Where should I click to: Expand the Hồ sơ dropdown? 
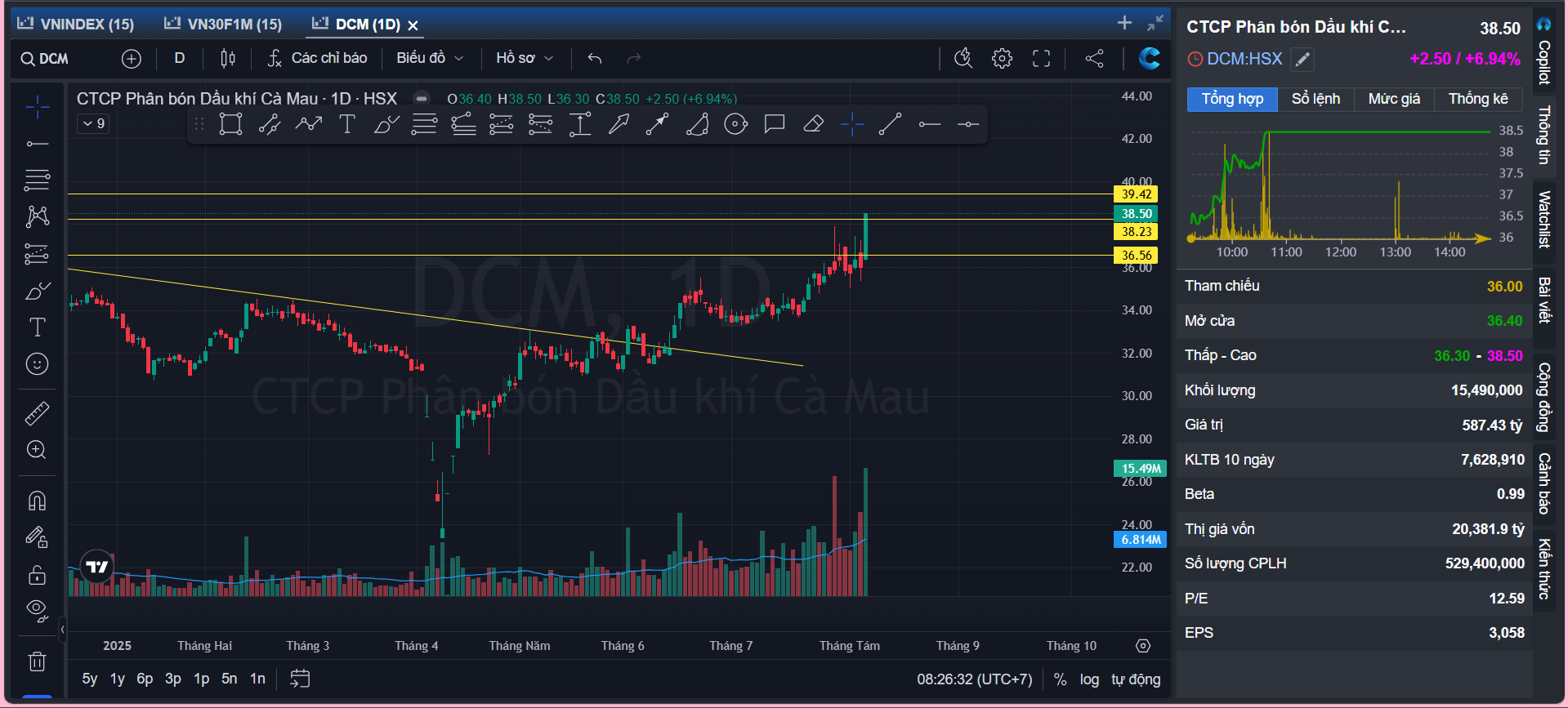pos(525,58)
